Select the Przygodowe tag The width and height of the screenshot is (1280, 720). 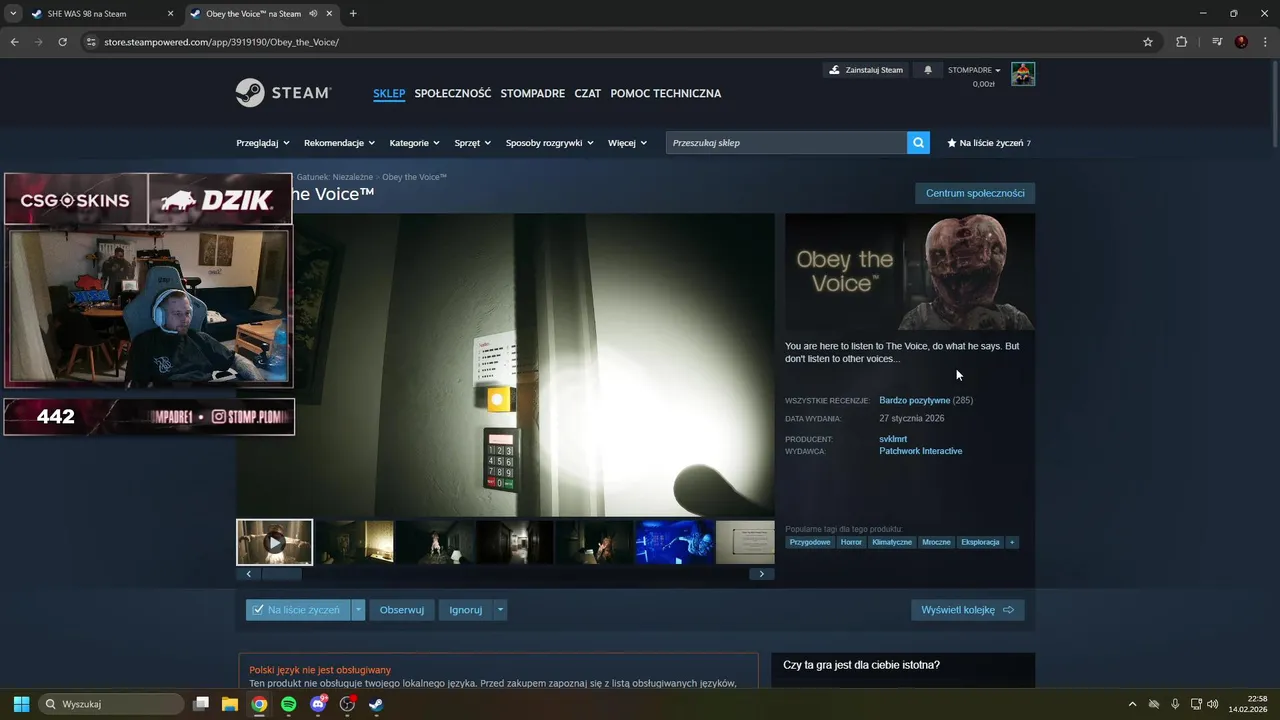(x=810, y=542)
